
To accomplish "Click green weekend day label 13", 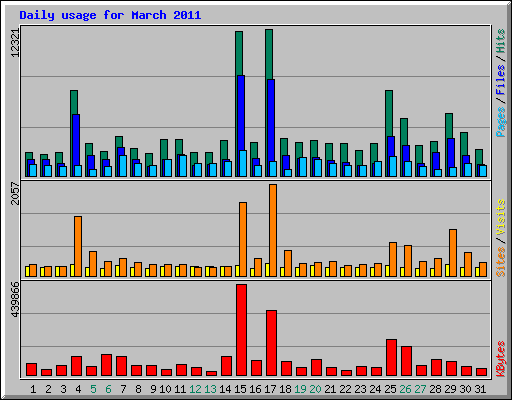I will [x=210, y=389].
